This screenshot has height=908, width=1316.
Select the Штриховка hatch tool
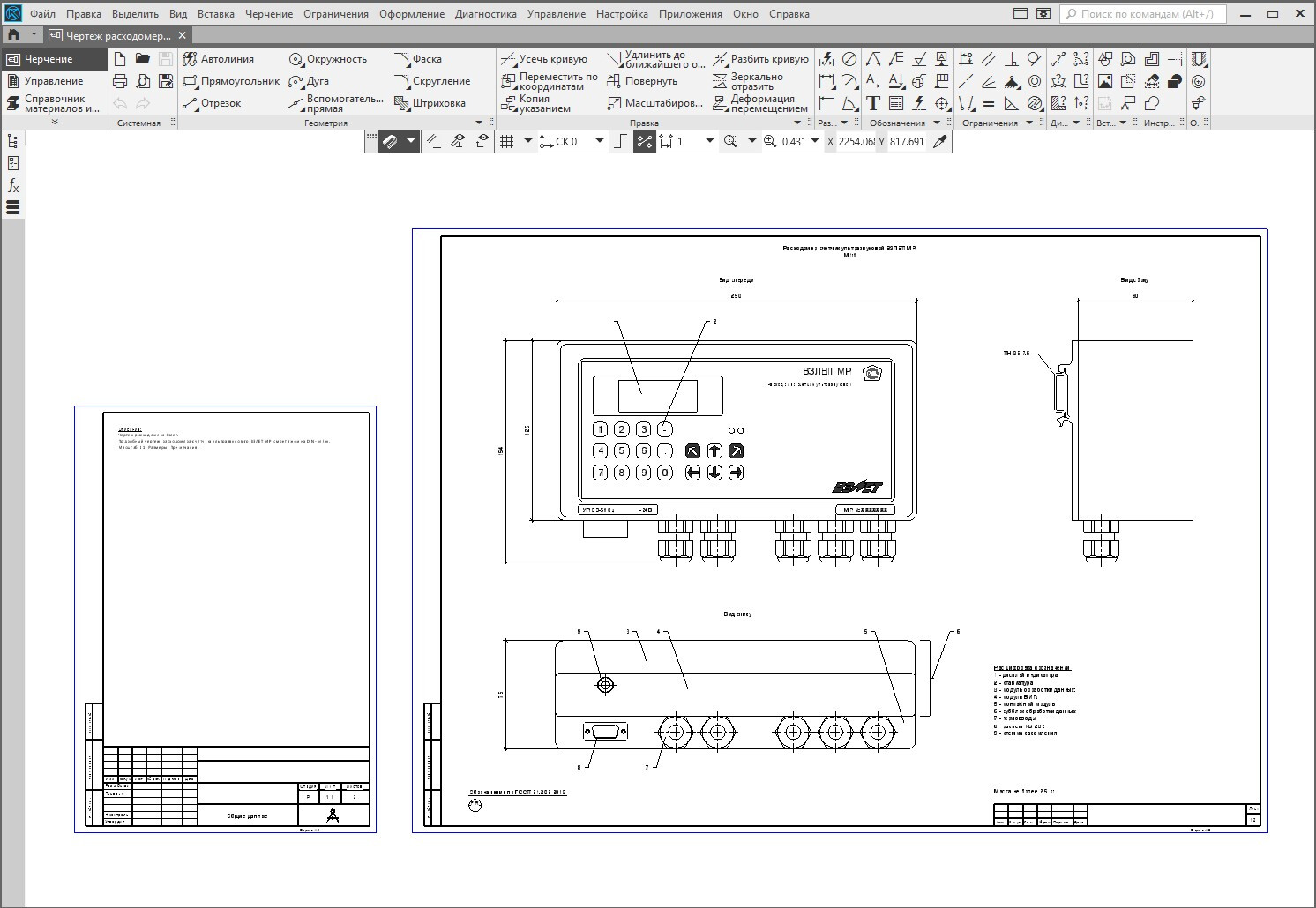[x=430, y=103]
